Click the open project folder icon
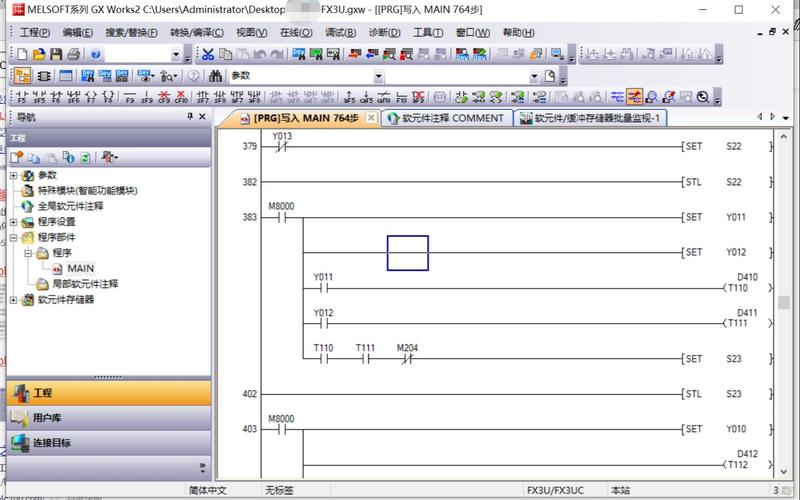Screen dimensions: 800x500 [x=39, y=54]
